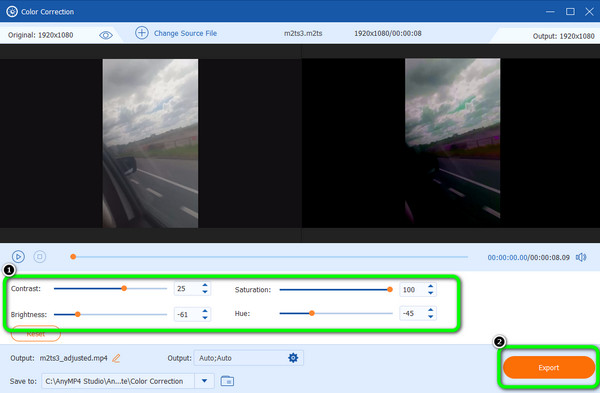Click the 00:00:00.00/00:00:08.09 timecode
The image size is (600, 393).
(x=528, y=258)
